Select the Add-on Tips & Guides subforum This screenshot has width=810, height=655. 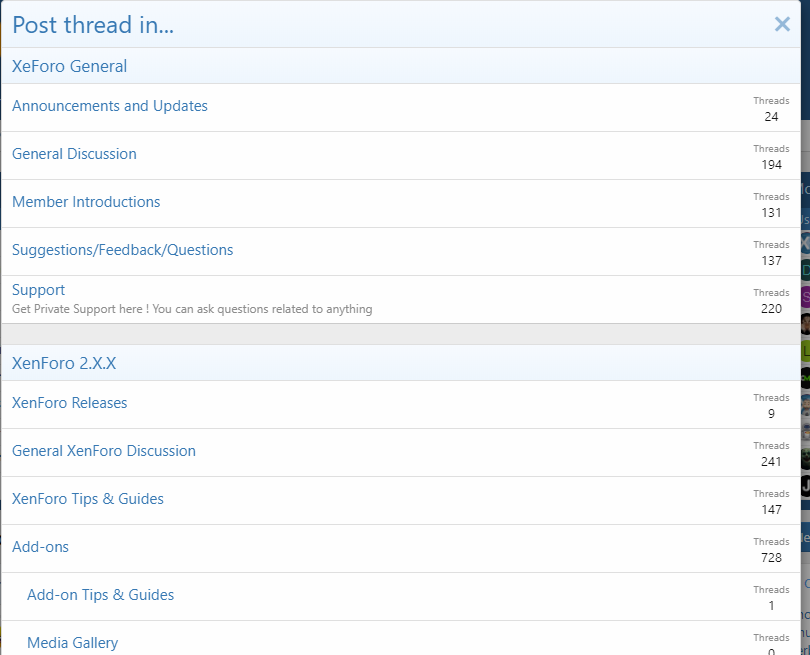pos(100,595)
